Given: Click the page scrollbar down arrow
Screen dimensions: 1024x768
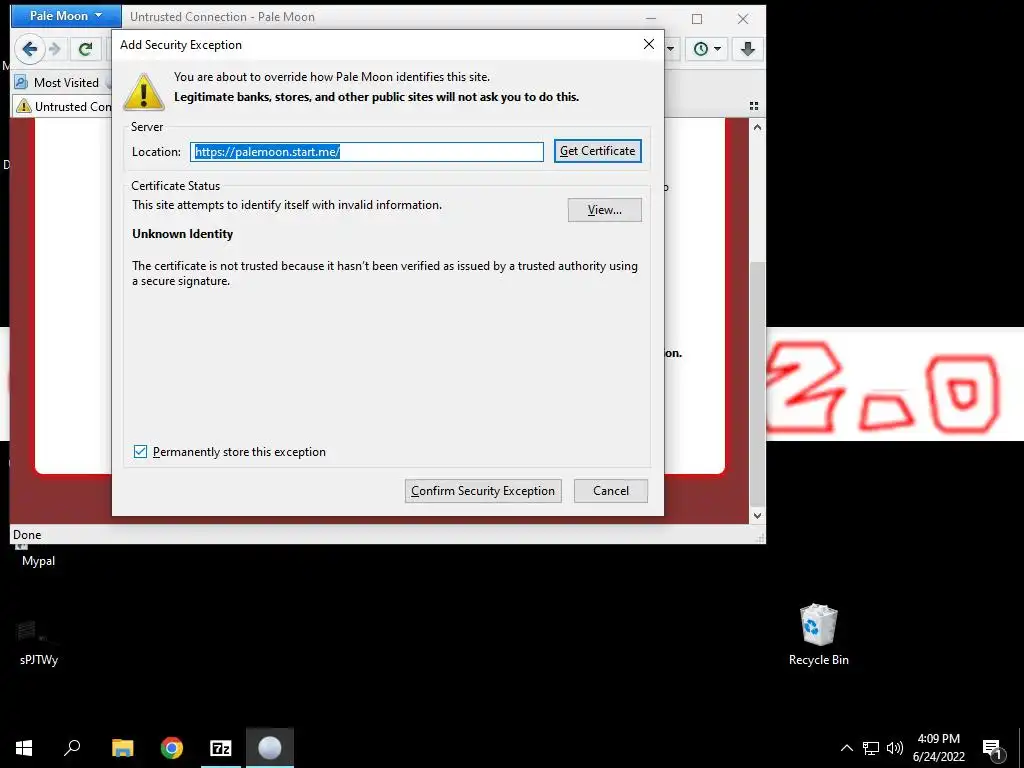Looking at the screenshot, I should click(x=757, y=515).
